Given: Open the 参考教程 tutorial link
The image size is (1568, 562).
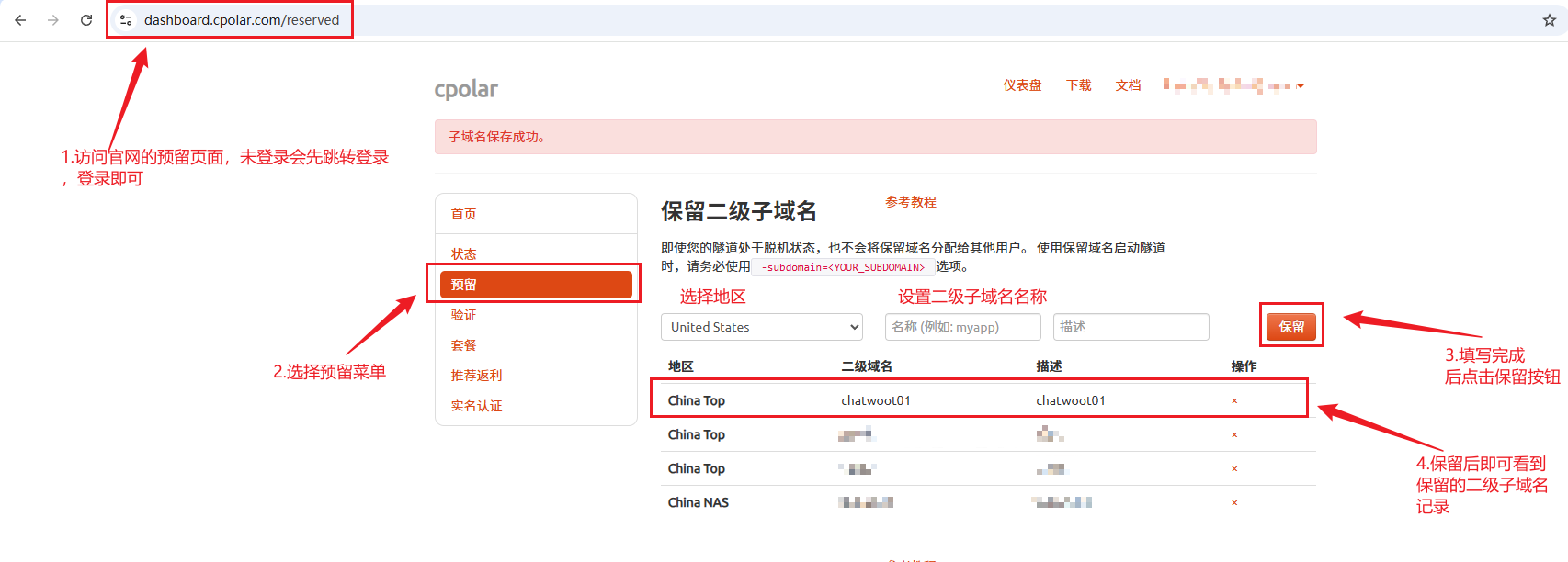Looking at the screenshot, I should coord(911,202).
